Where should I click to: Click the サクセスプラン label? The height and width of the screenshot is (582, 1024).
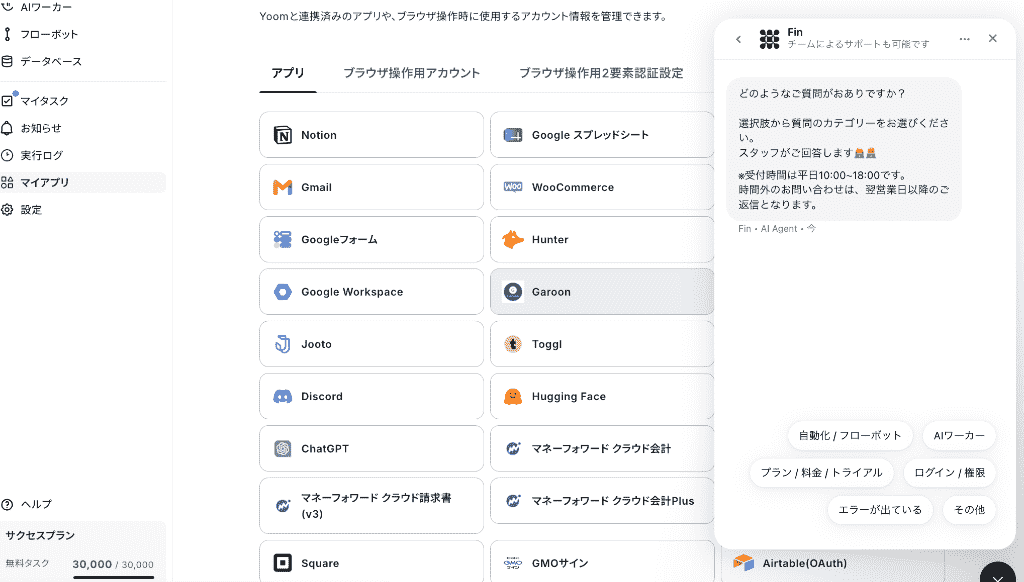click(40, 536)
